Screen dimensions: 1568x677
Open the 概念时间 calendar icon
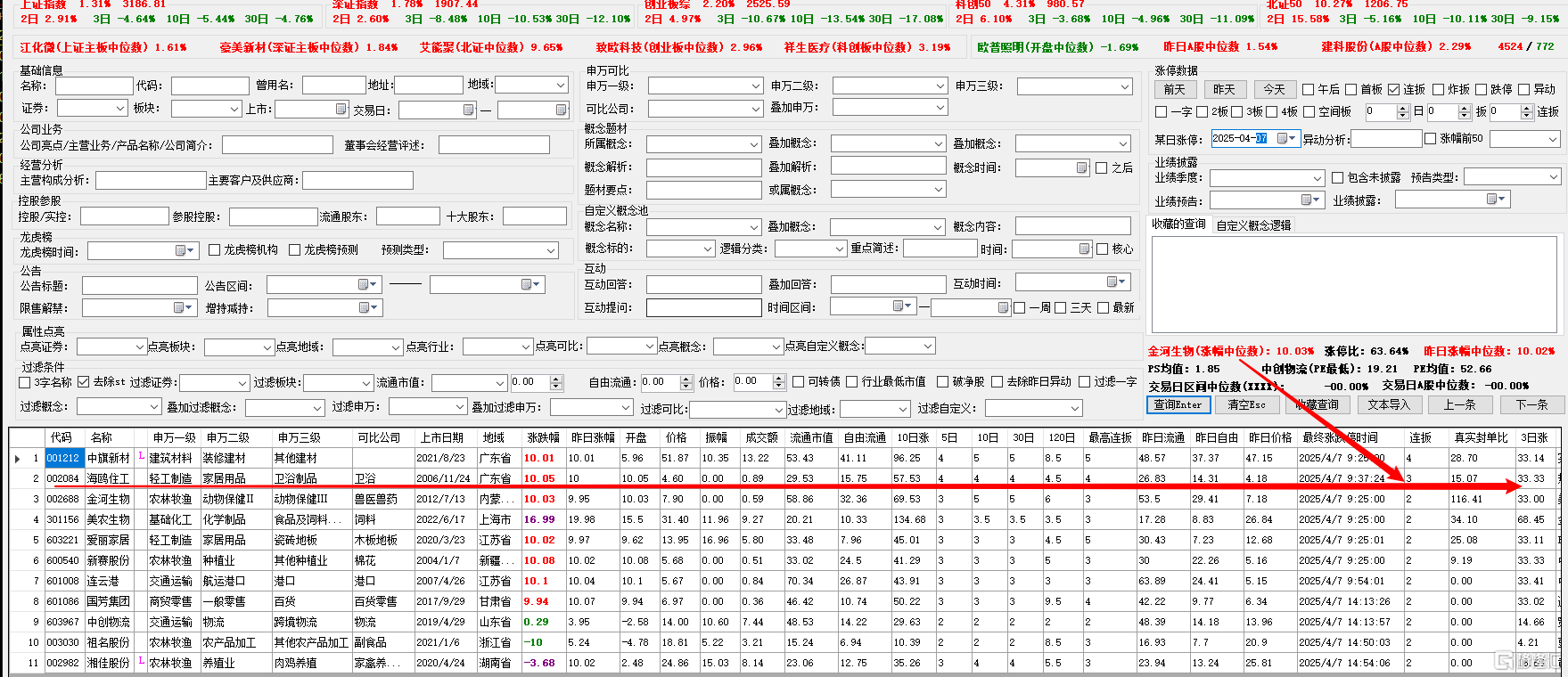coord(1081,167)
